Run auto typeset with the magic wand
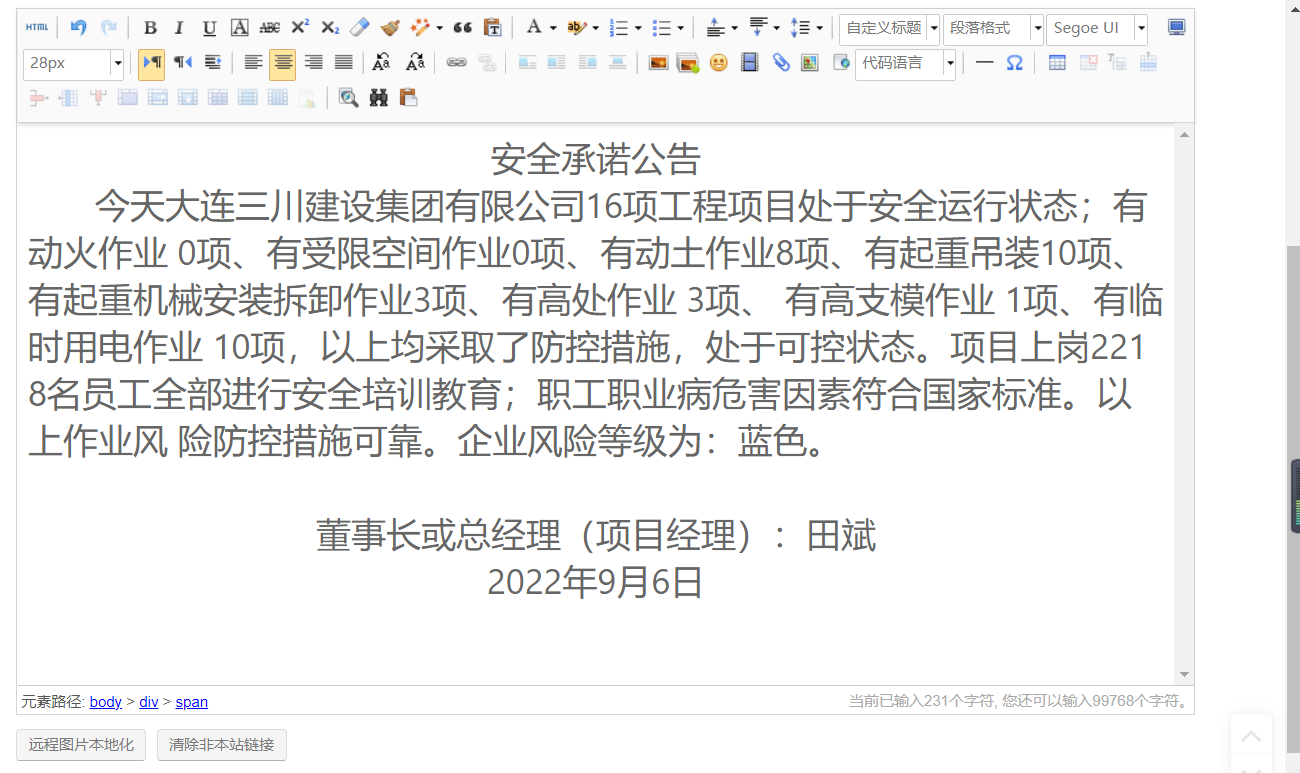This screenshot has width=1300, height=773. coord(421,28)
